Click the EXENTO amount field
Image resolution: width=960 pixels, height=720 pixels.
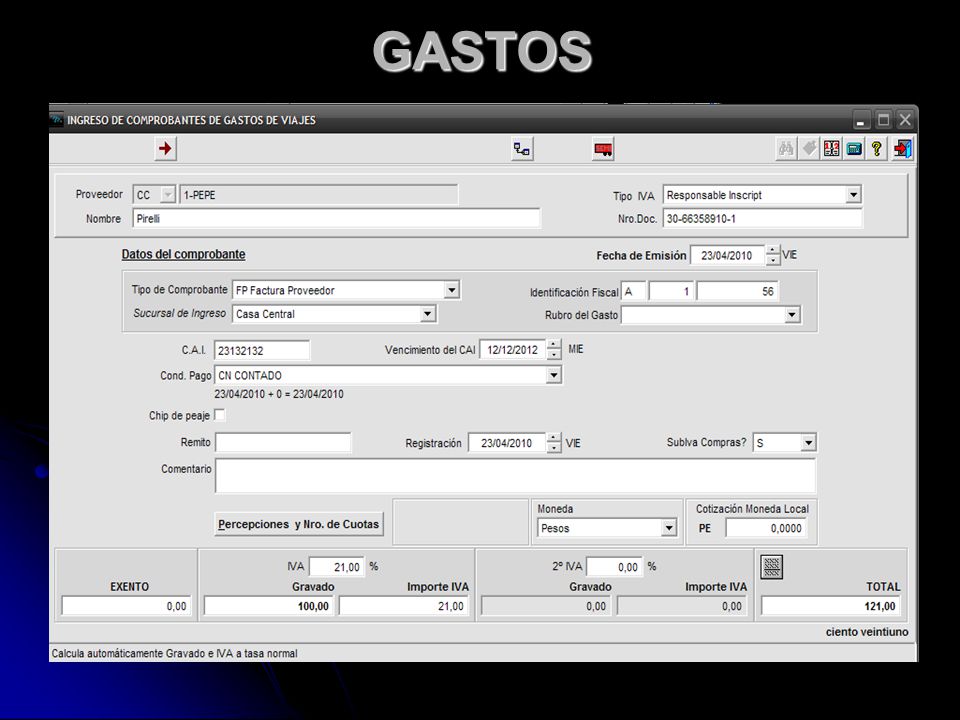126,606
